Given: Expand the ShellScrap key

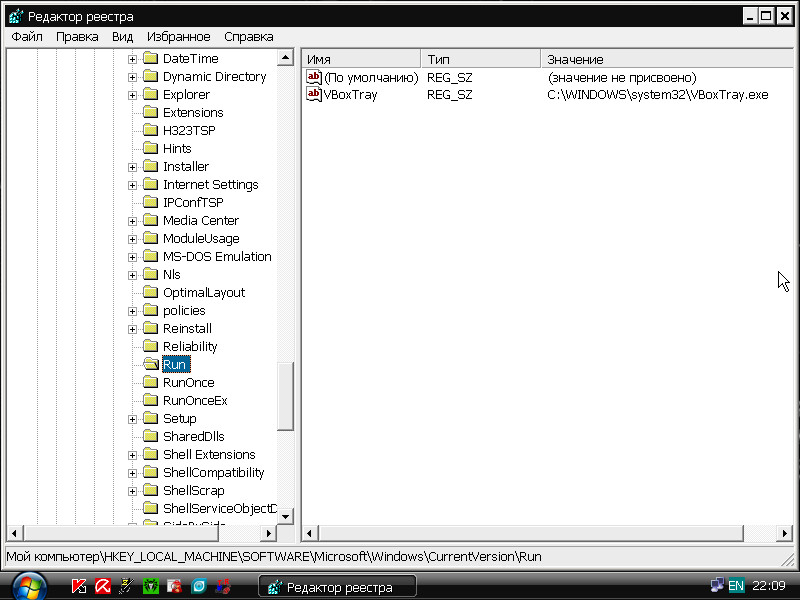Looking at the screenshot, I should tap(132, 491).
